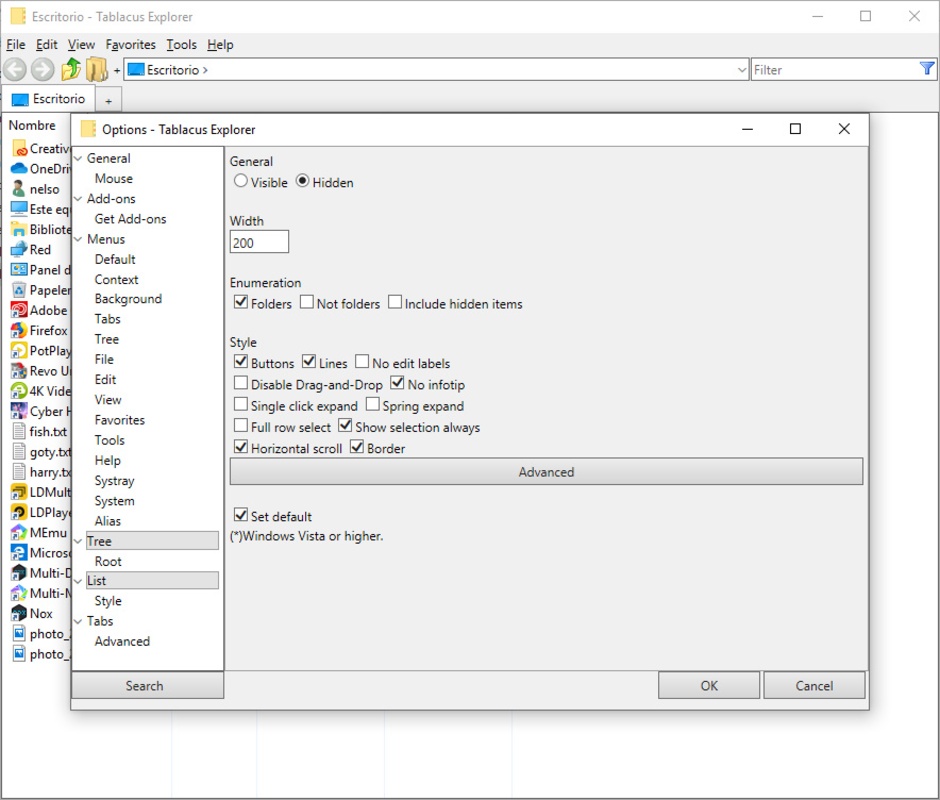Select the Nox icon in file list

point(19,614)
